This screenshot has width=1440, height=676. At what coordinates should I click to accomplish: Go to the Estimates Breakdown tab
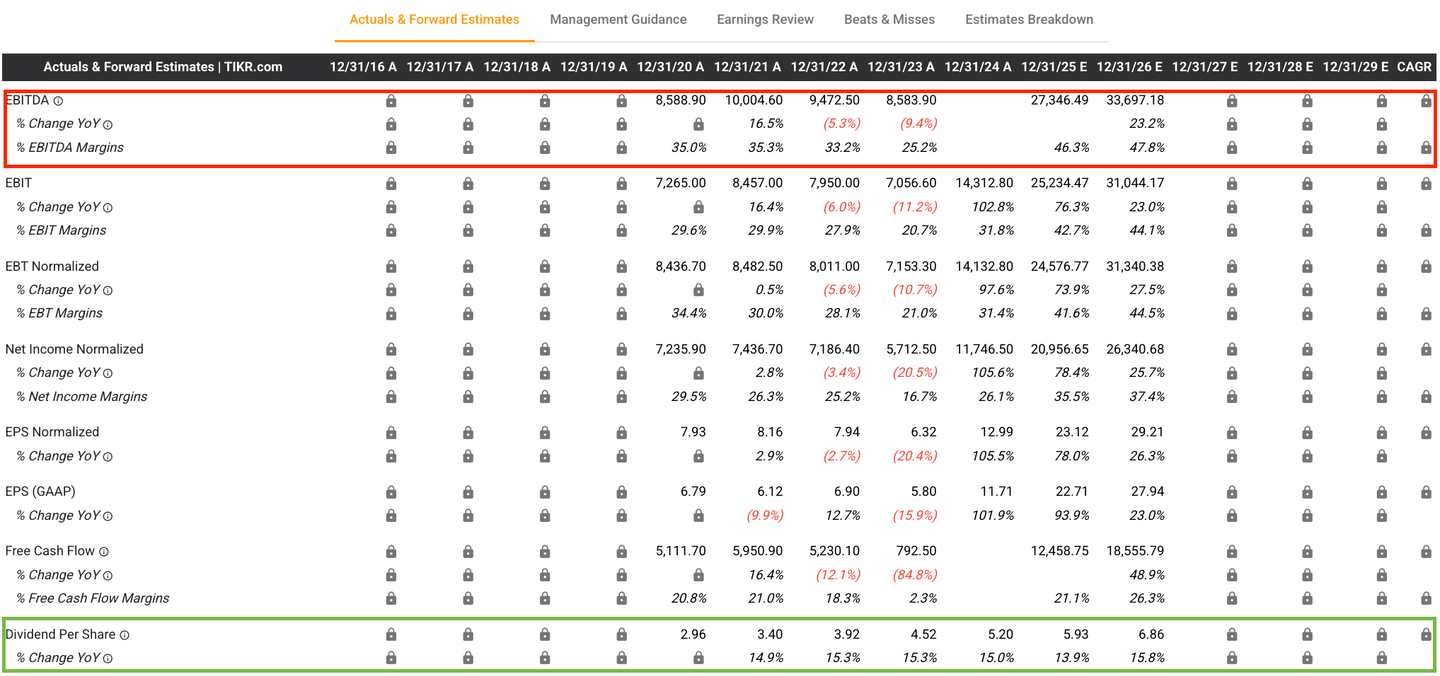click(x=1029, y=20)
